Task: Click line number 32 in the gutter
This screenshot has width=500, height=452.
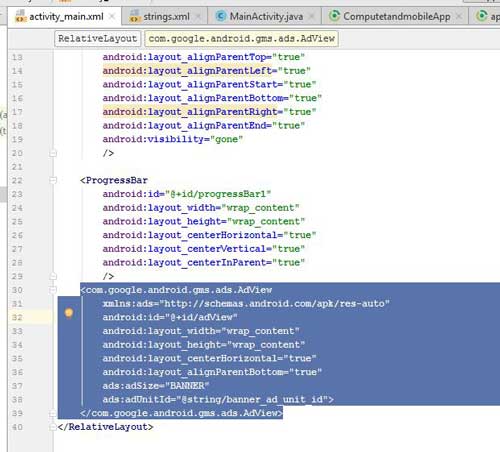Action: pyautogui.click(x=17, y=317)
